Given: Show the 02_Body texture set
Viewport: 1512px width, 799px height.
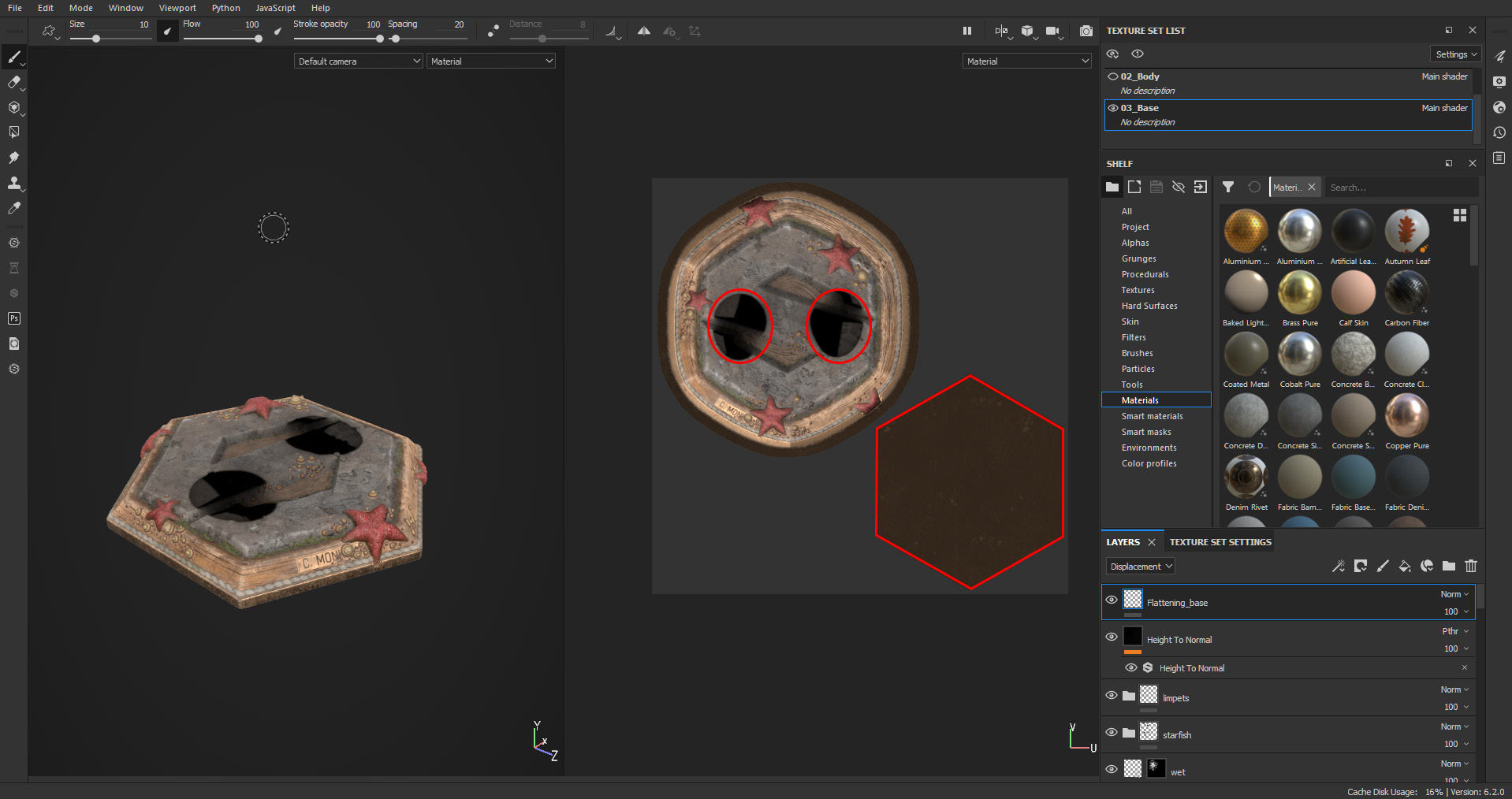Looking at the screenshot, I should point(1113,76).
